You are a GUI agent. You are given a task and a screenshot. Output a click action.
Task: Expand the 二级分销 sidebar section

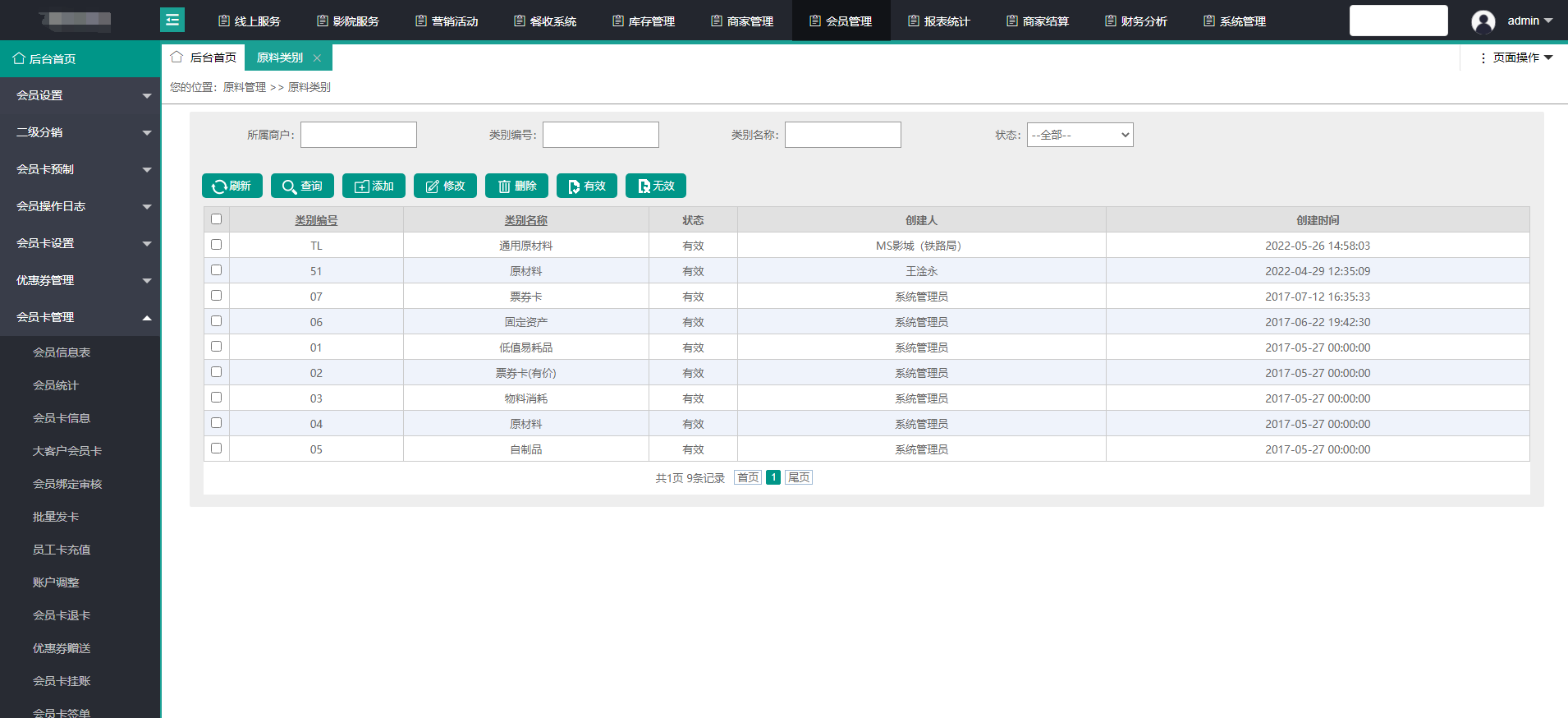pyautogui.click(x=80, y=132)
